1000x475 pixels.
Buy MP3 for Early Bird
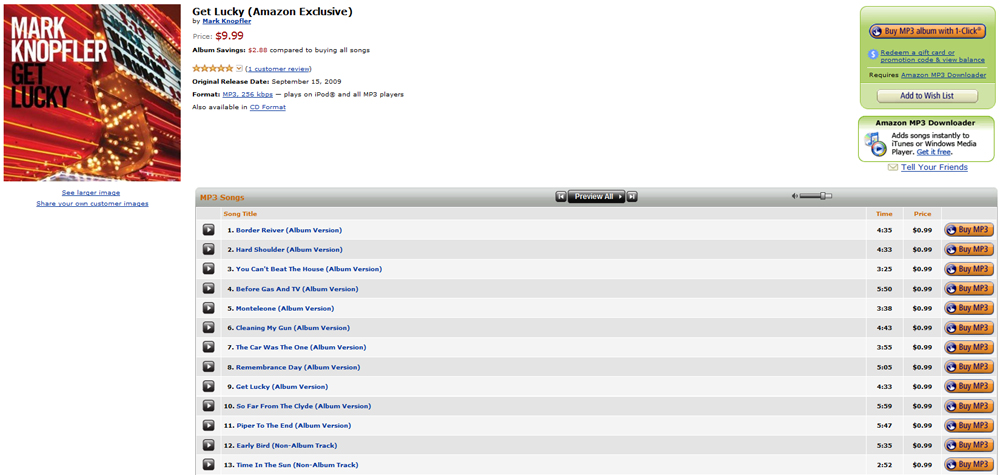969,445
